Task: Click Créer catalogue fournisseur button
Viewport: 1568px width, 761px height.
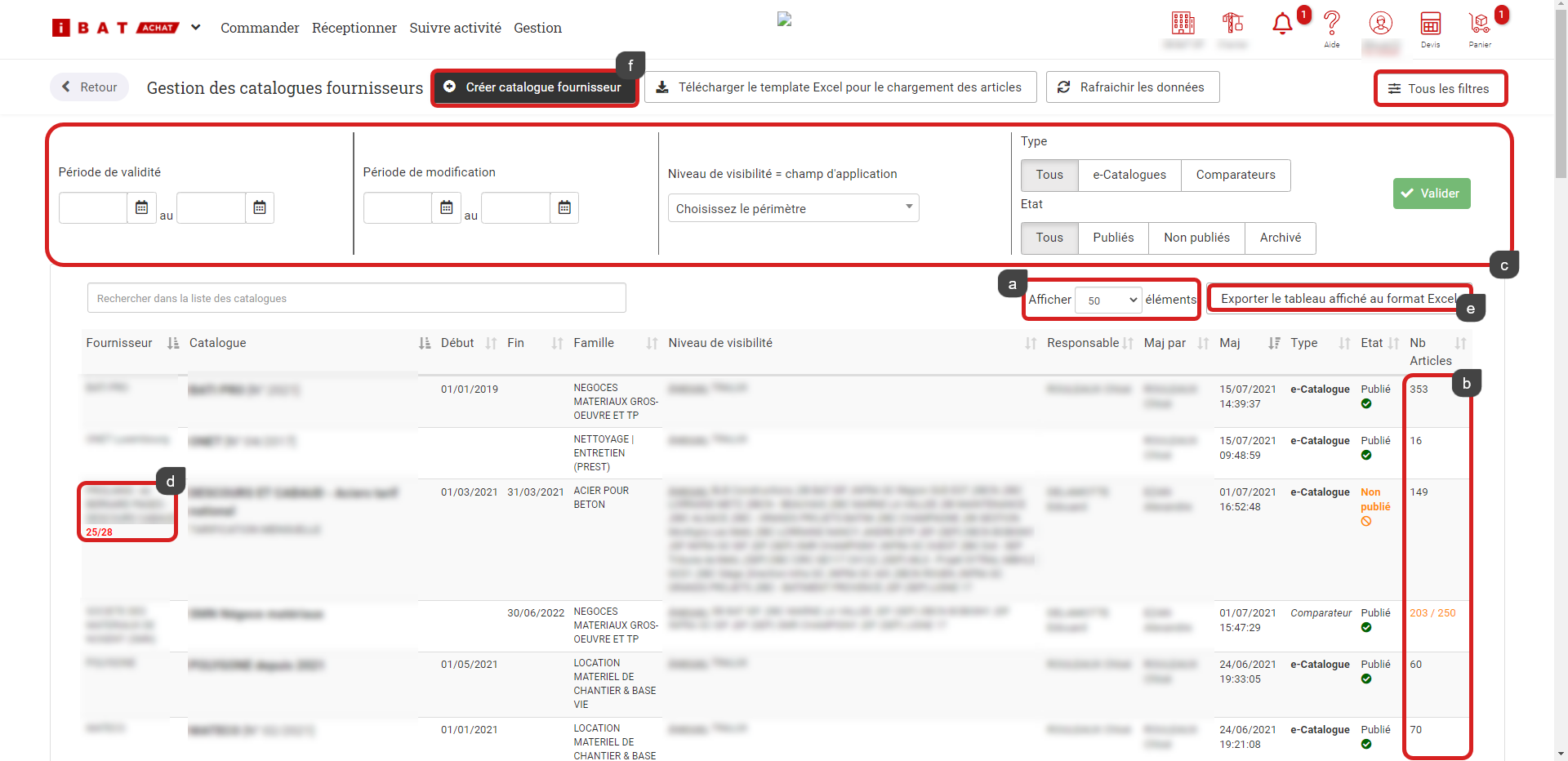Action: coord(534,87)
